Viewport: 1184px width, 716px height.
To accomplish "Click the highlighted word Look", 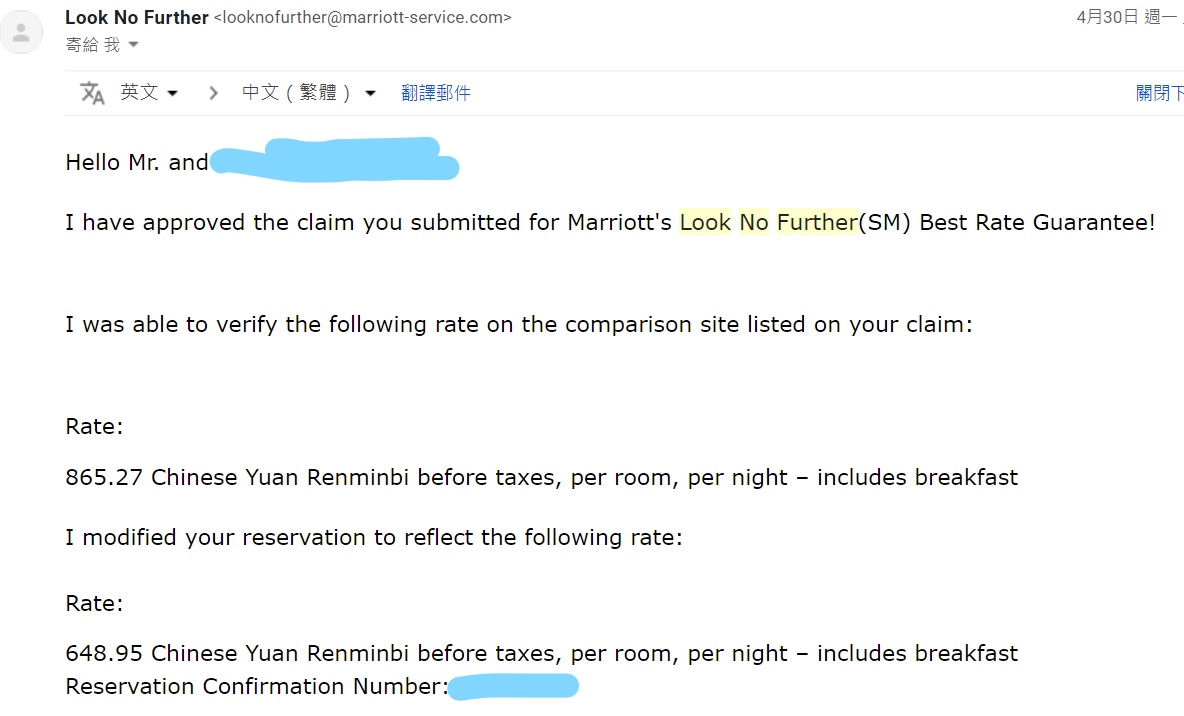I will pos(705,222).
